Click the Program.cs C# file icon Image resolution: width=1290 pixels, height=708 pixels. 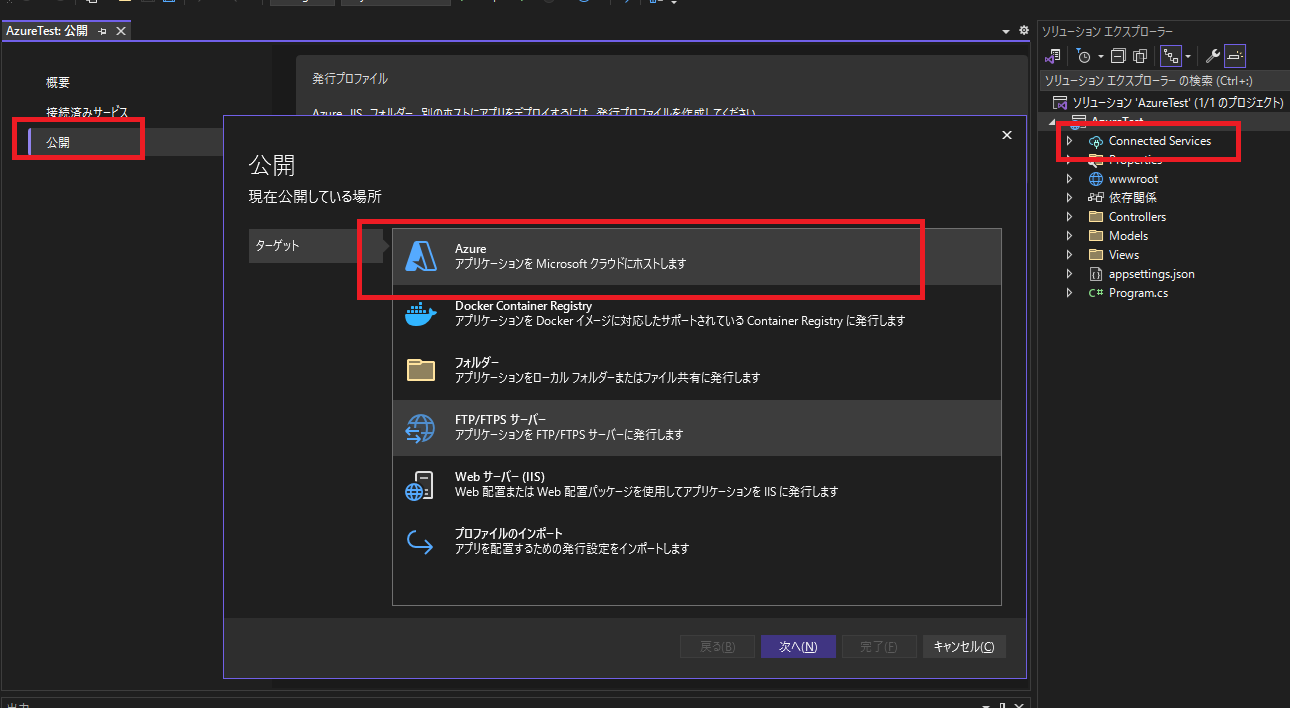click(1096, 293)
